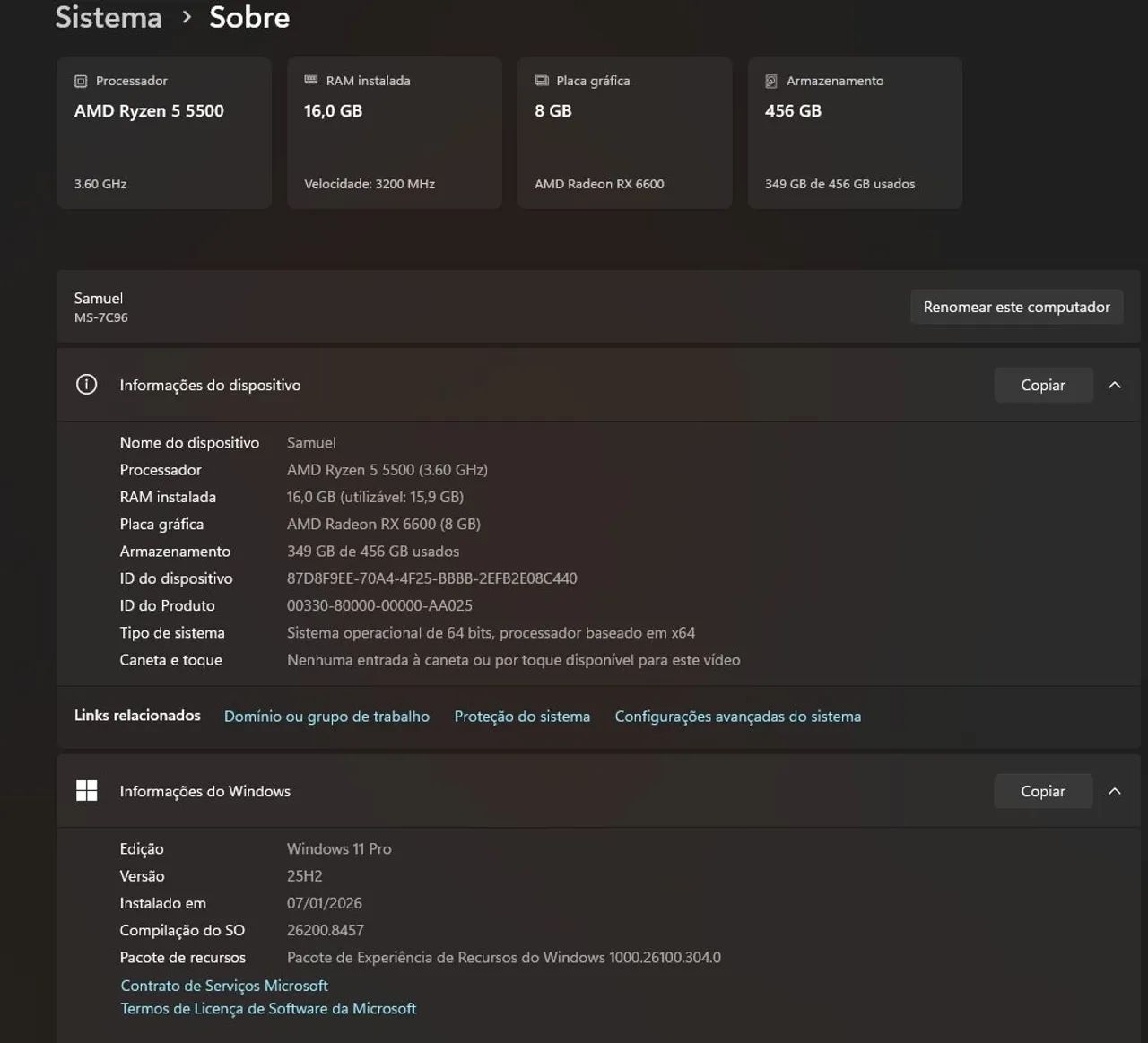
Task: Click the model text MS-7C96
Action: click(x=101, y=317)
